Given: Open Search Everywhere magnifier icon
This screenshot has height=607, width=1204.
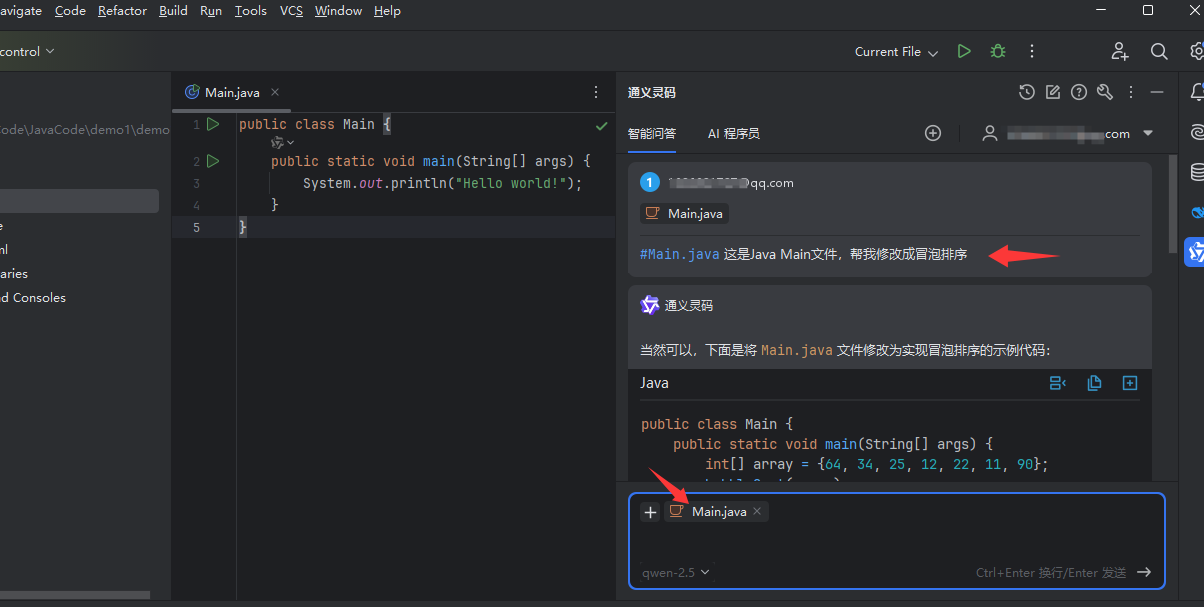Looking at the screenshot, I should (1159, 51).
